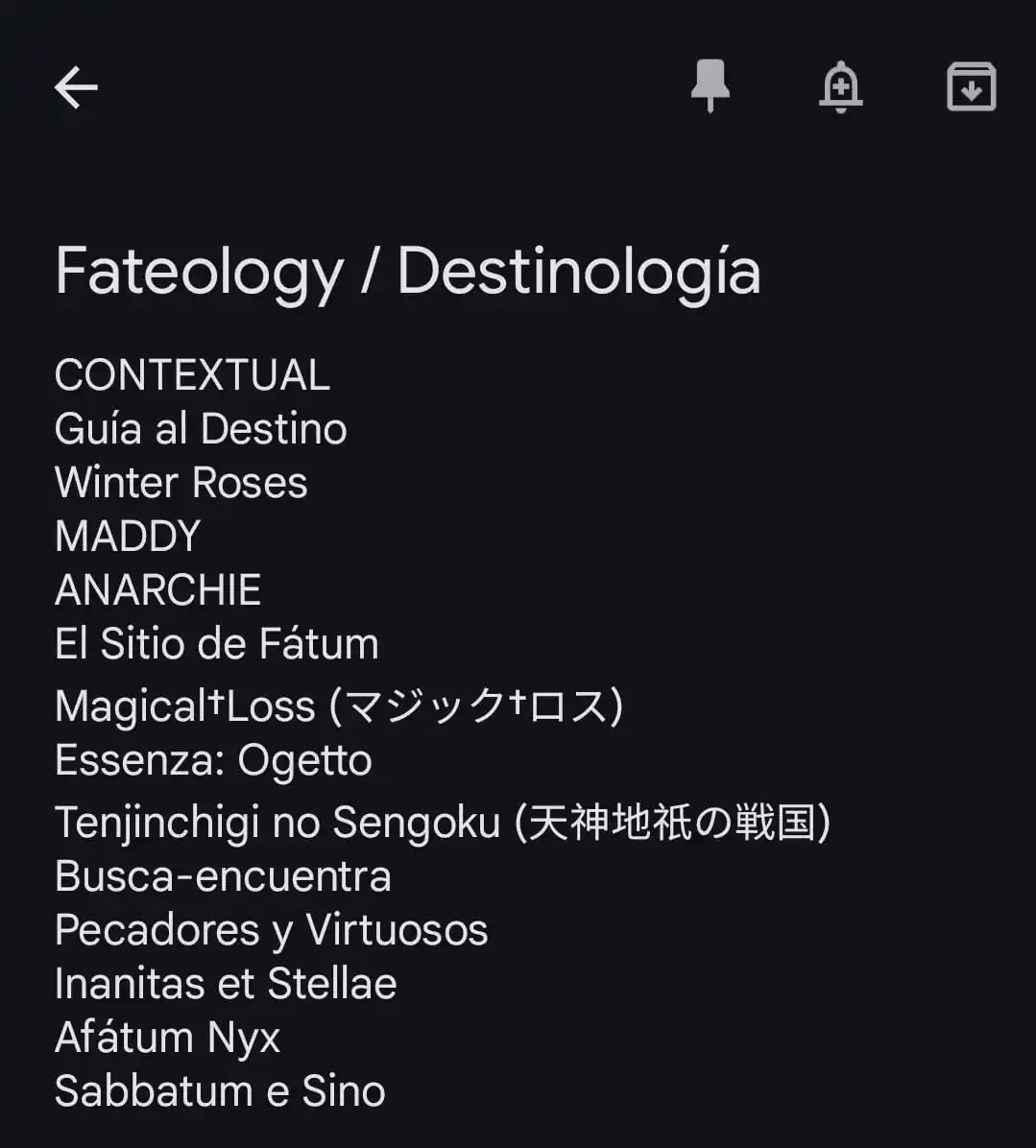Place cursor on El Sitio de Fátum

click(217, 643)
